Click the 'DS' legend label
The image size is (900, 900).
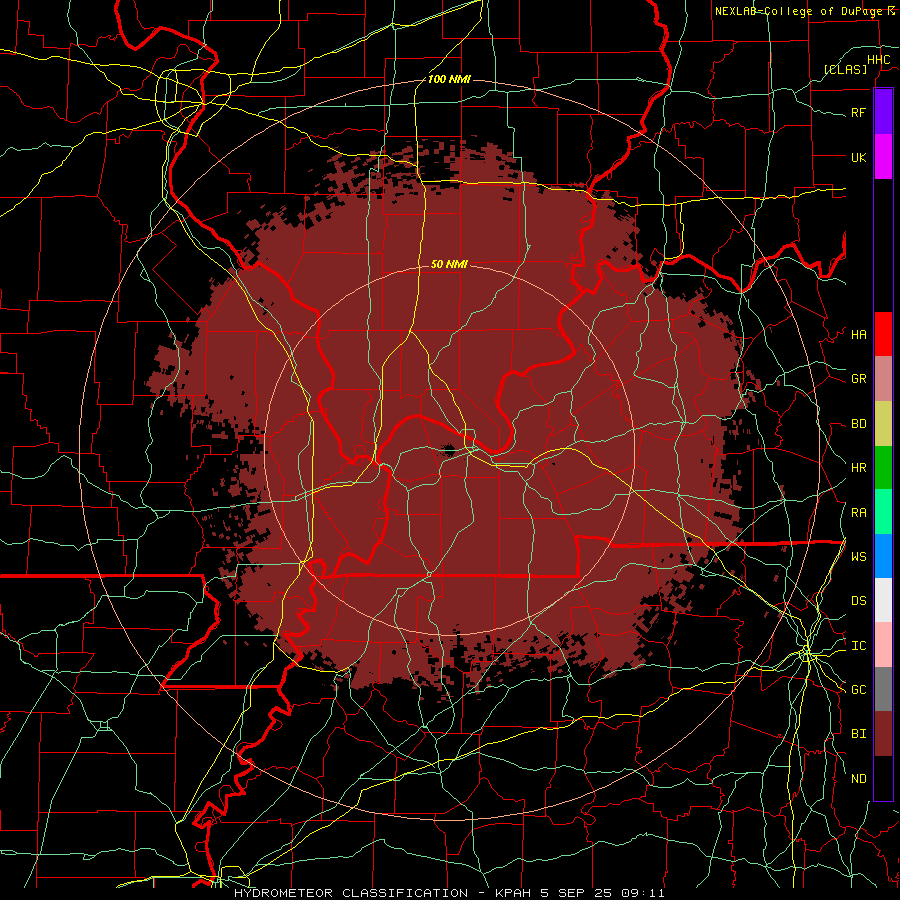click(858, 601)
